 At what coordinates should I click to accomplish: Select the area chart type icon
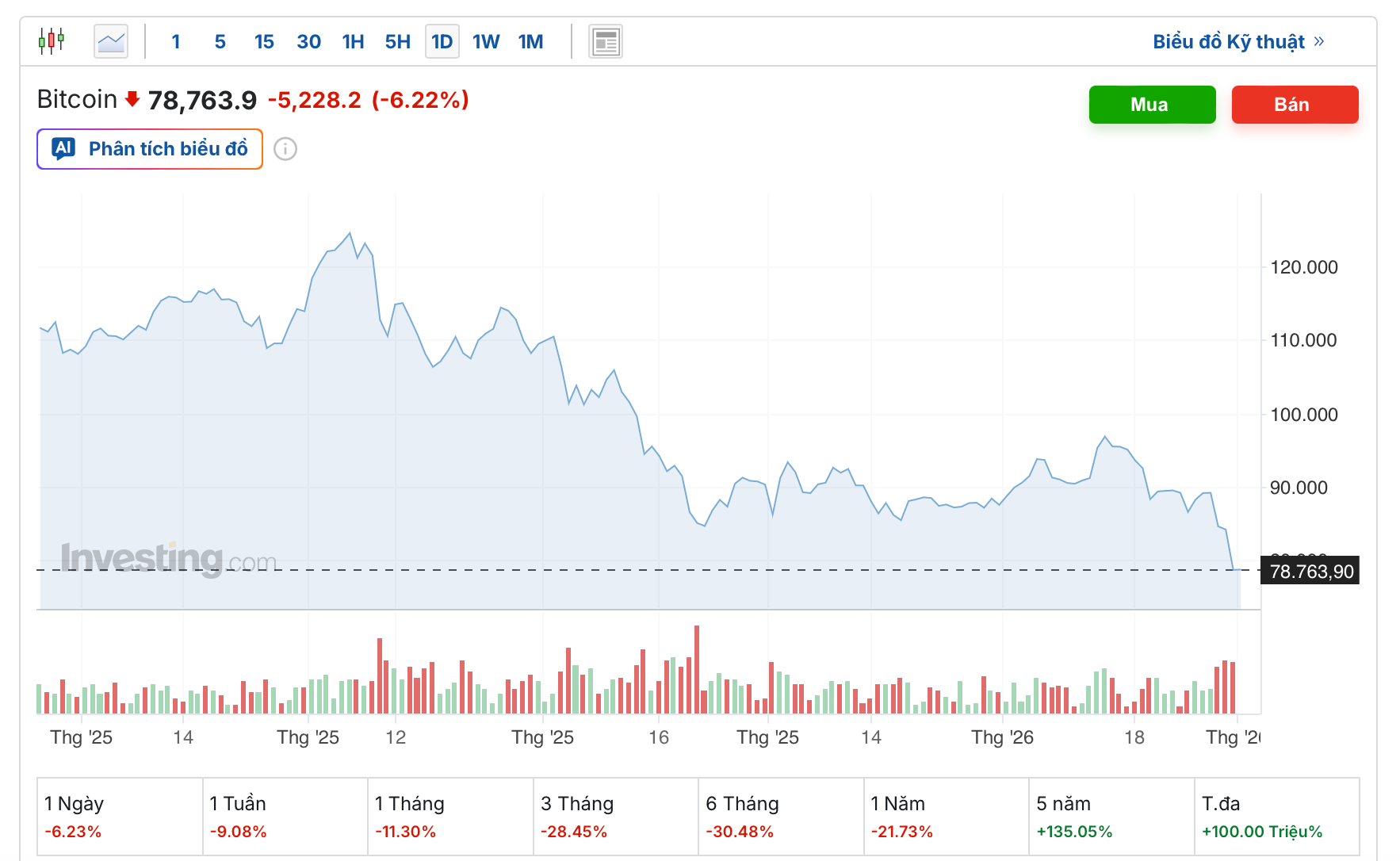click(111, 41)
